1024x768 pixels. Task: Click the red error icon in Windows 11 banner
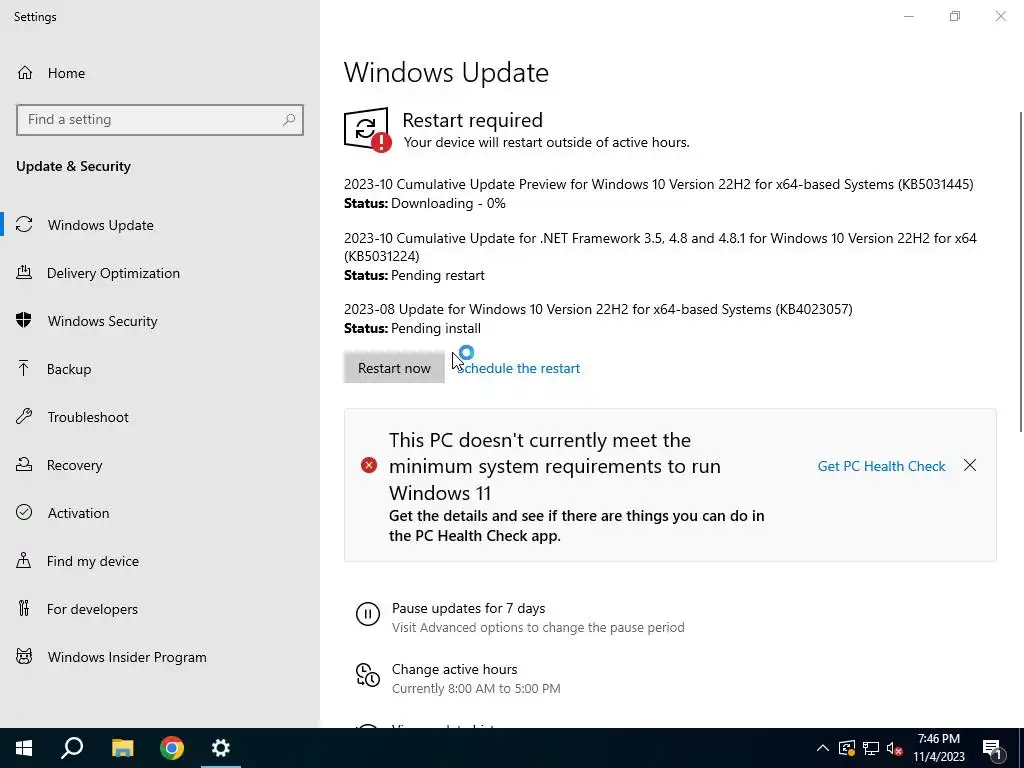point(369,465)
